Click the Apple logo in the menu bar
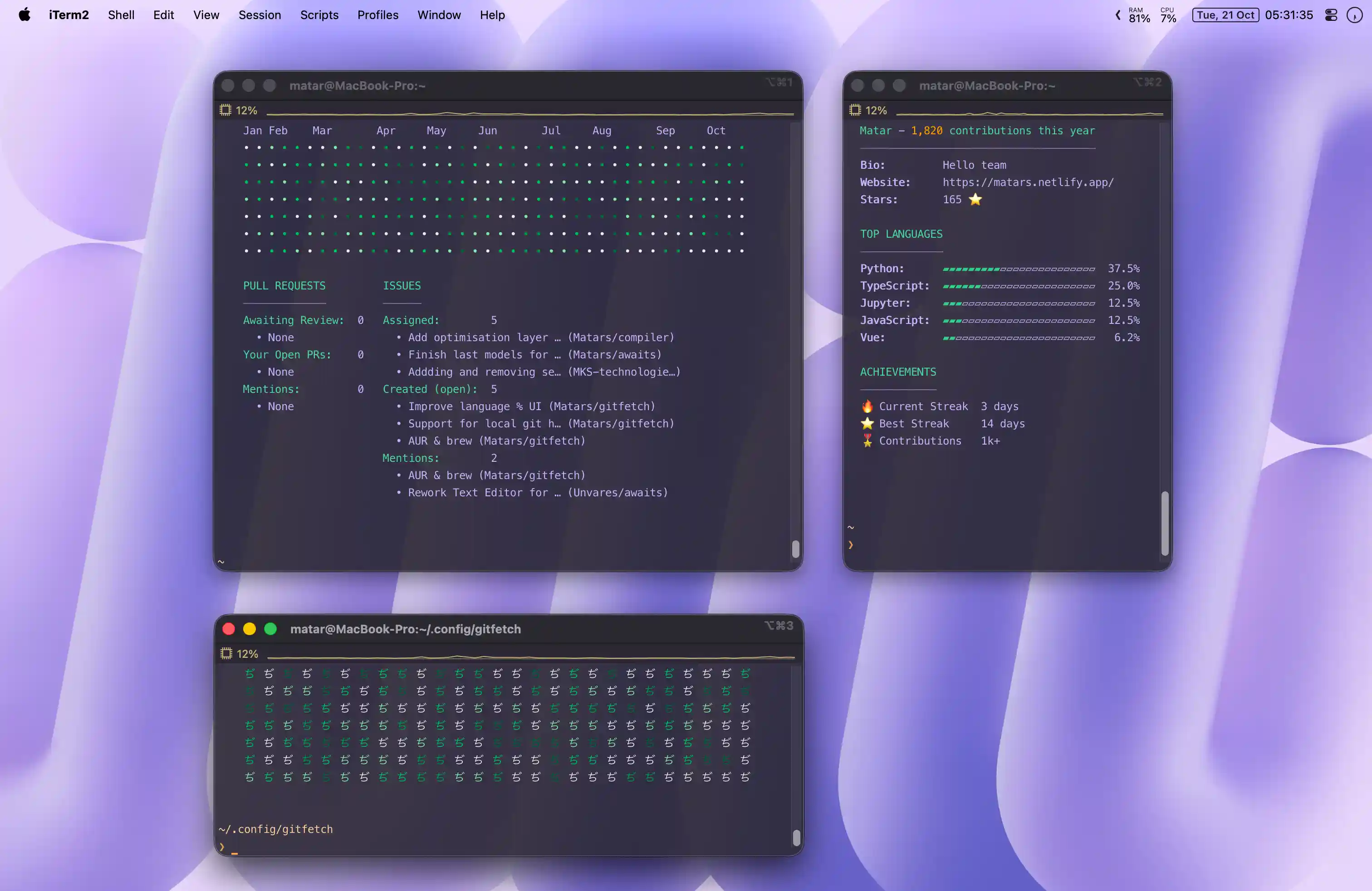This screenshot has height=891, width=1372. pos(24,15)
